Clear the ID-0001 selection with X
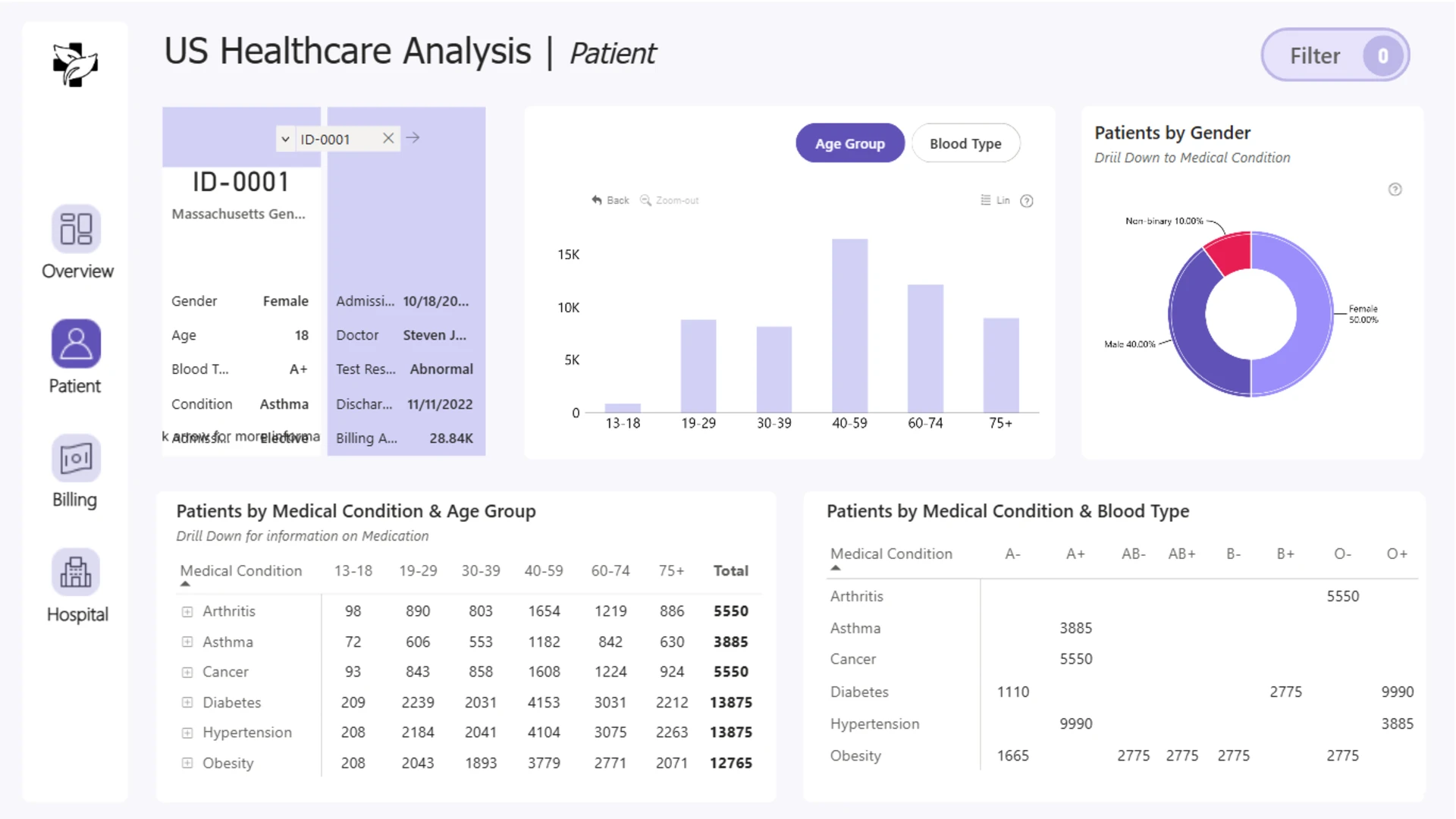1456x819 pixels. coord(388,138)
